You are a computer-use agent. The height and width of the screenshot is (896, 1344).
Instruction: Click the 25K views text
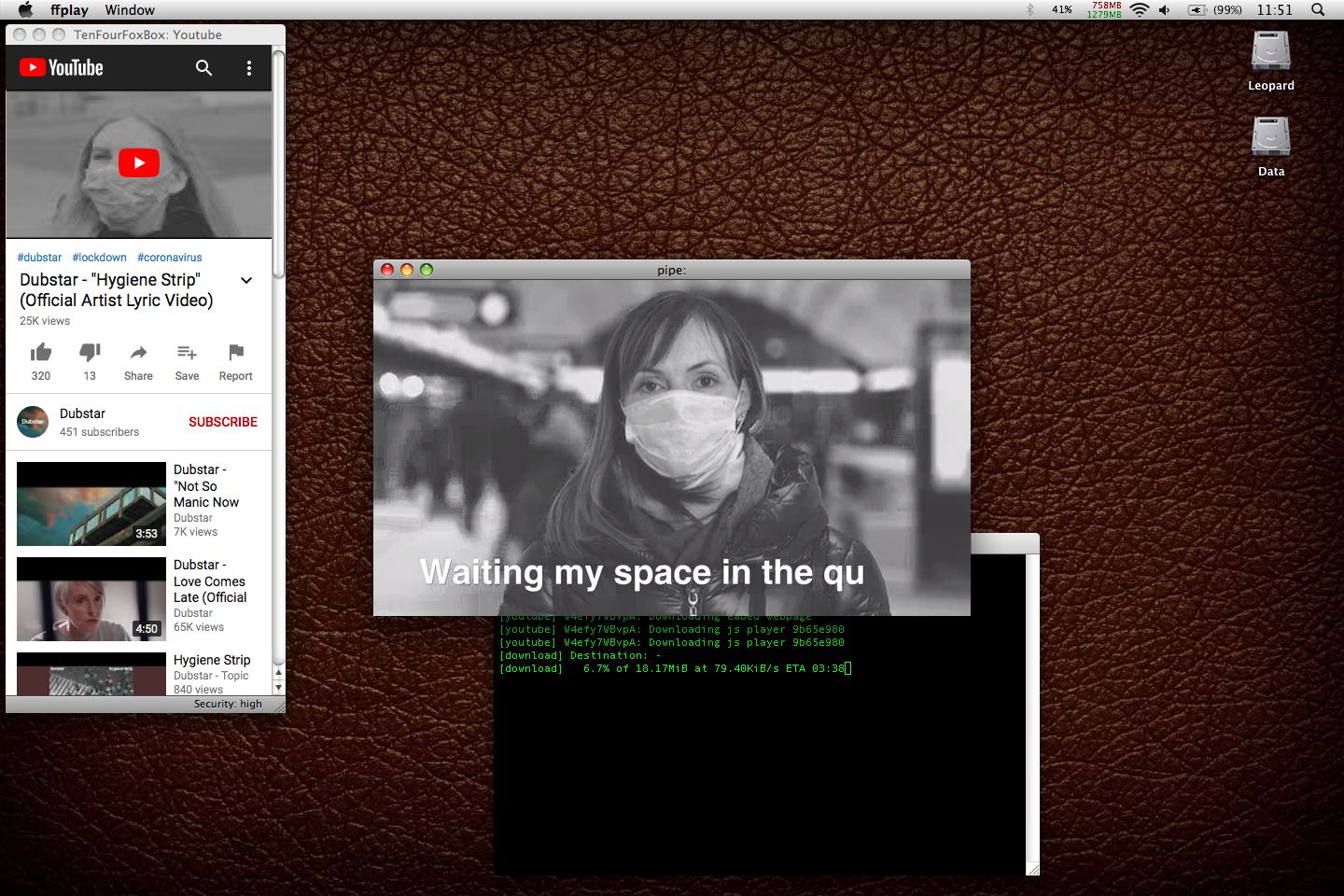point(45,321)
